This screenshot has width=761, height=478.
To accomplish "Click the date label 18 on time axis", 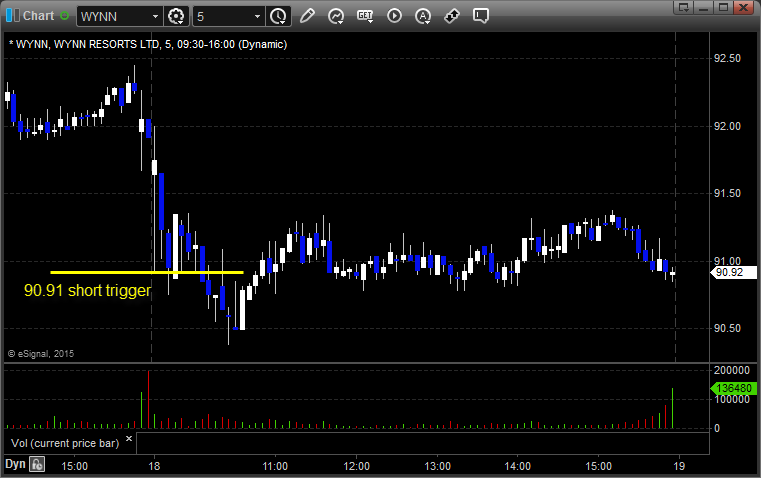I will (154, 466).
